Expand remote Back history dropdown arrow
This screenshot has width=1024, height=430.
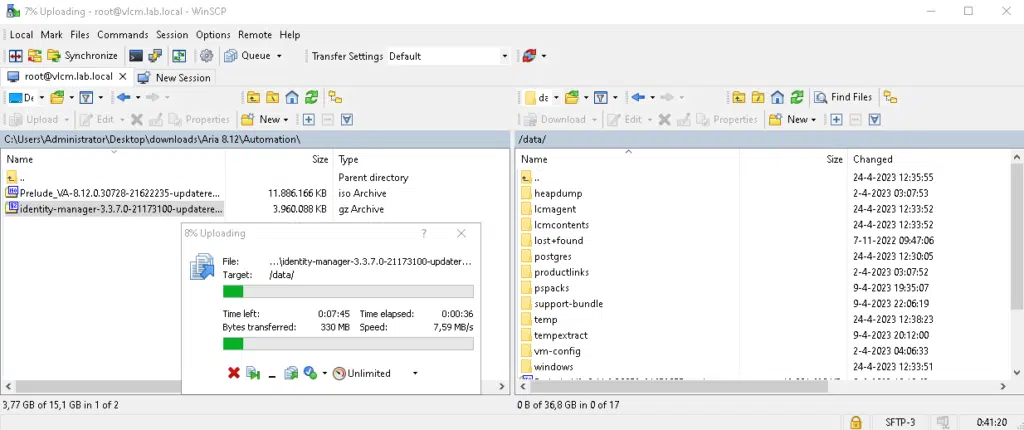coord(652,97)
